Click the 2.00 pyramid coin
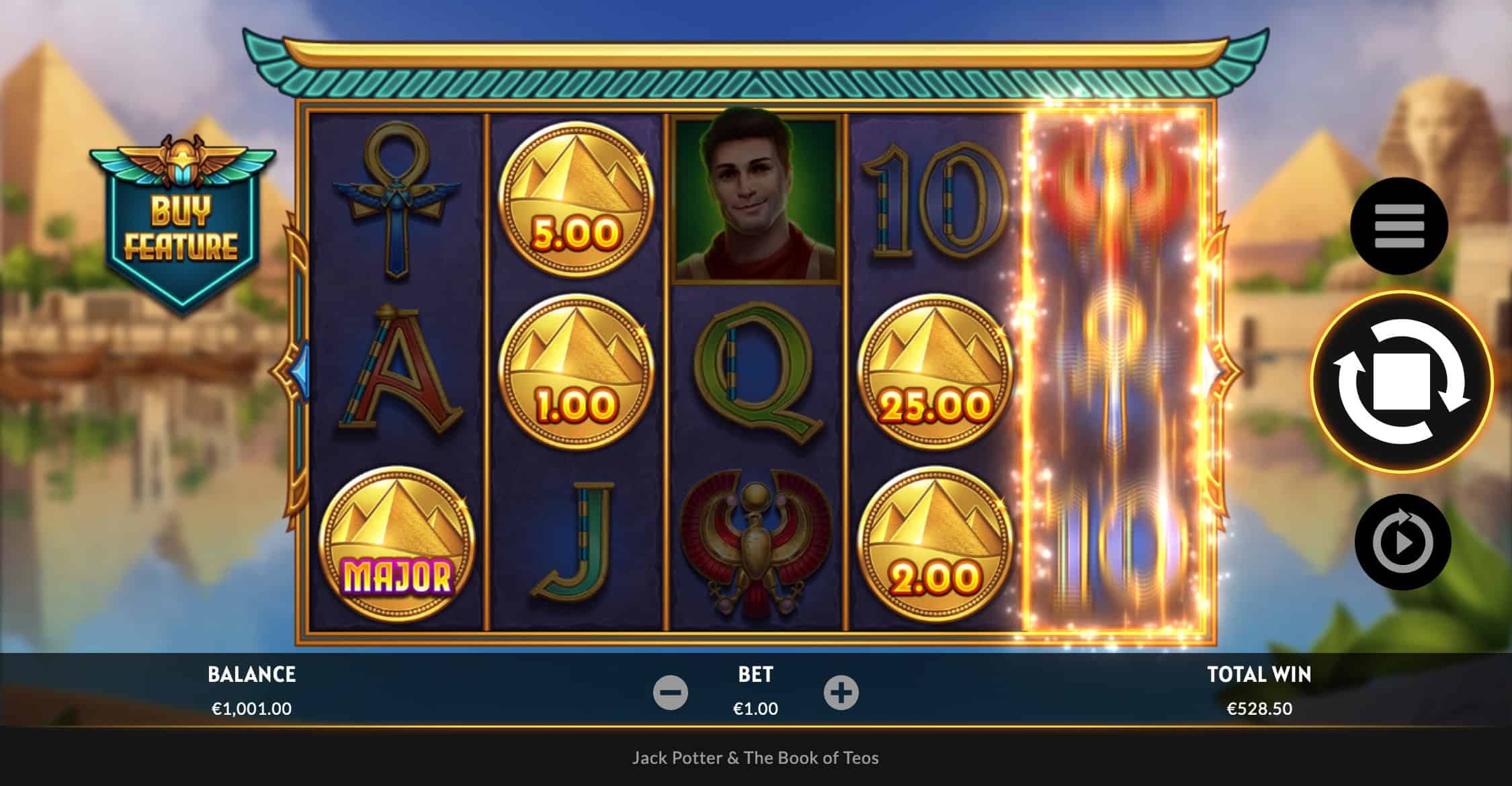 [x=936, y=543]
